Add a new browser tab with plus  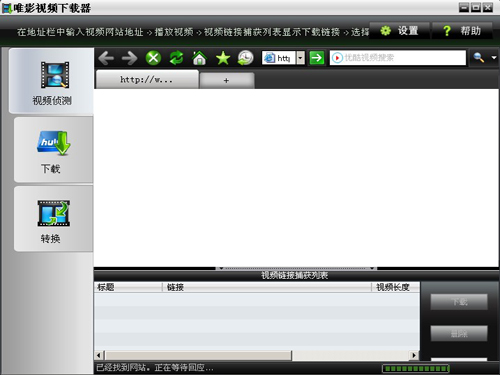click(227, 81)
